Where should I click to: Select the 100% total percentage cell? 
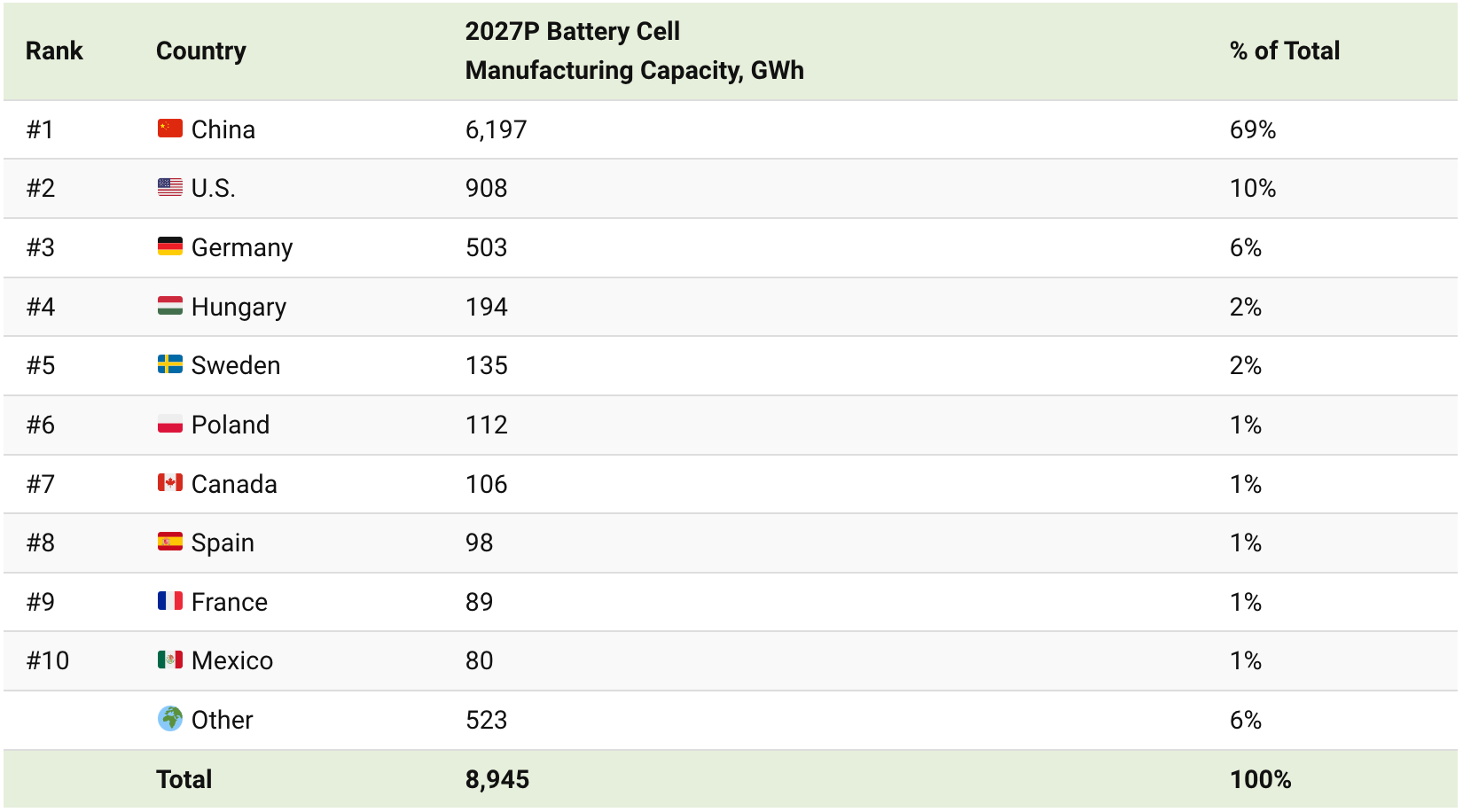point(1260,779)
